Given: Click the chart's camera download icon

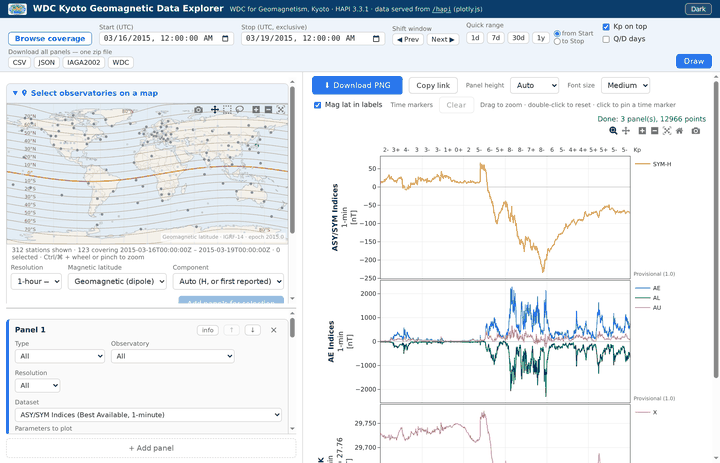Looking at the screenshot, I should 696,131.
